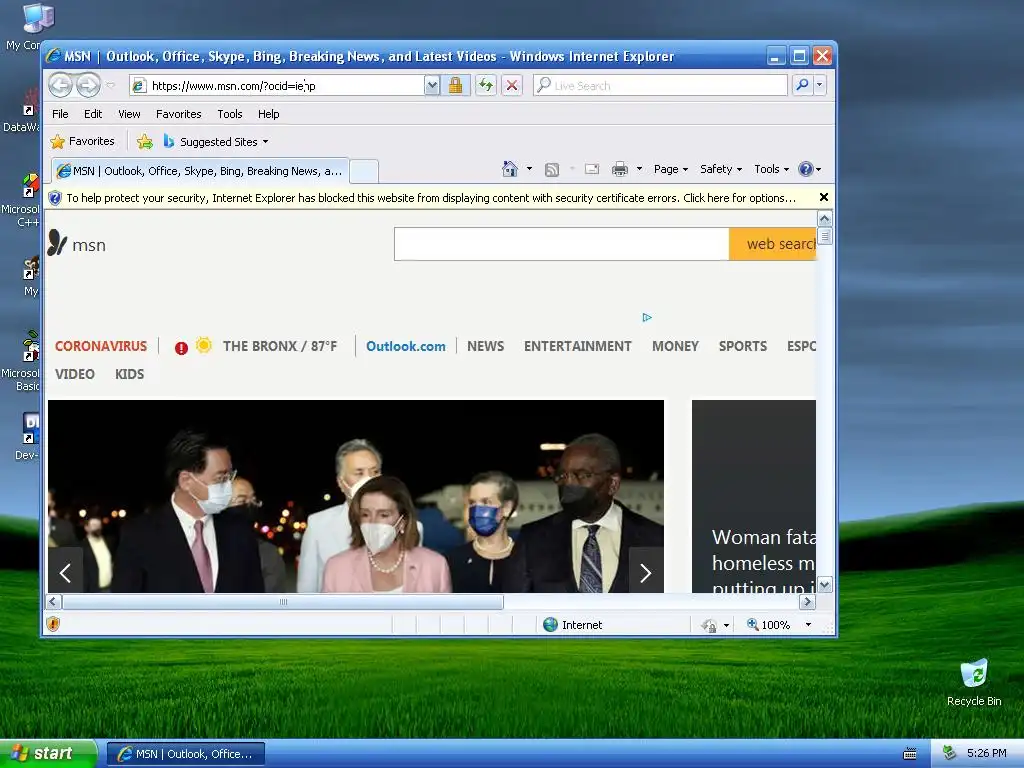The width and height of the screenshot is (1024, 768).
Task: Open the ENTERTAINMENT section link
Action: (x=577, y=346)
